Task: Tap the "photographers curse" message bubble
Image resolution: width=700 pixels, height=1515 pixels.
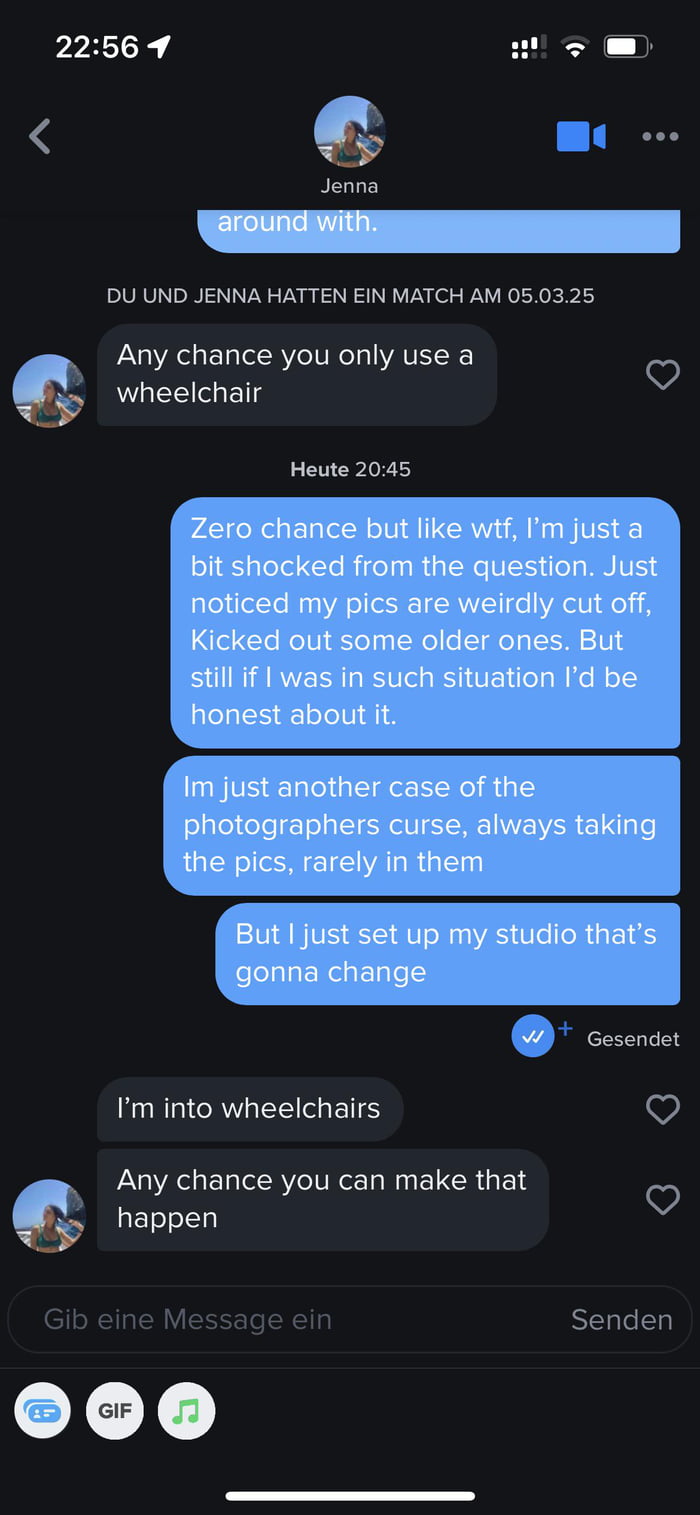Action: [x=421, y=825]
